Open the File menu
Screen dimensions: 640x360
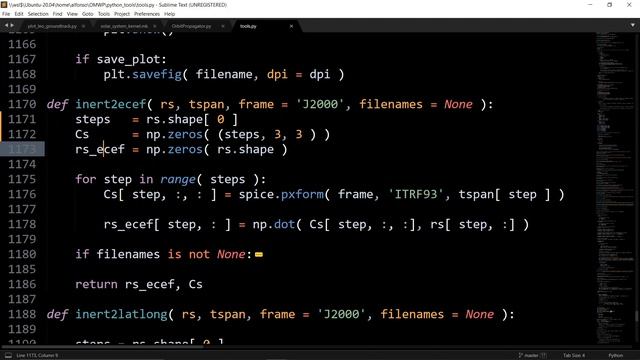pyautogui.click(x=6, y=14)
